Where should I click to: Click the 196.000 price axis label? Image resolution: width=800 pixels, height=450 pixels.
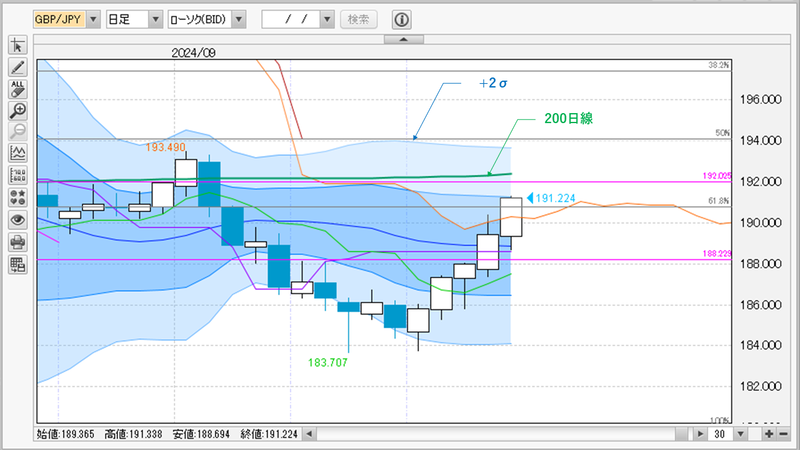point(761,99)
